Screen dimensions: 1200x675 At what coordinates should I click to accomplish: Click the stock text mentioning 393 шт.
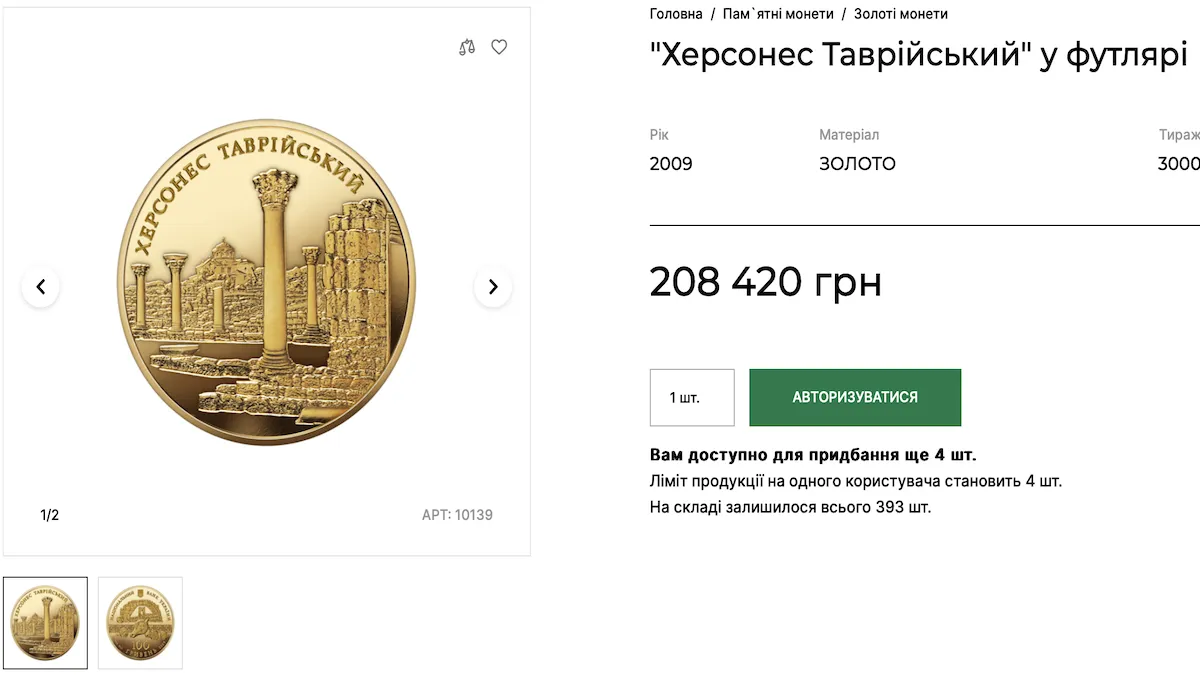click(790, 507)
